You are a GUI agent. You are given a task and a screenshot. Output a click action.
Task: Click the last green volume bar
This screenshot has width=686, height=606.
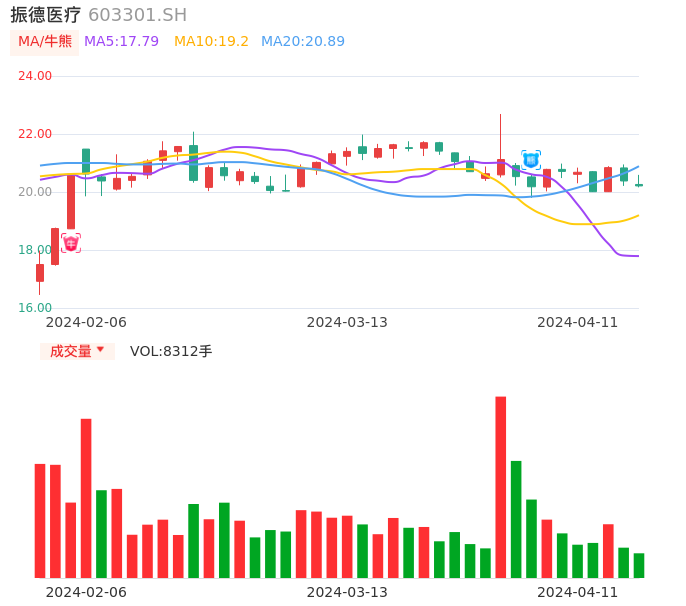pos(639,565)
